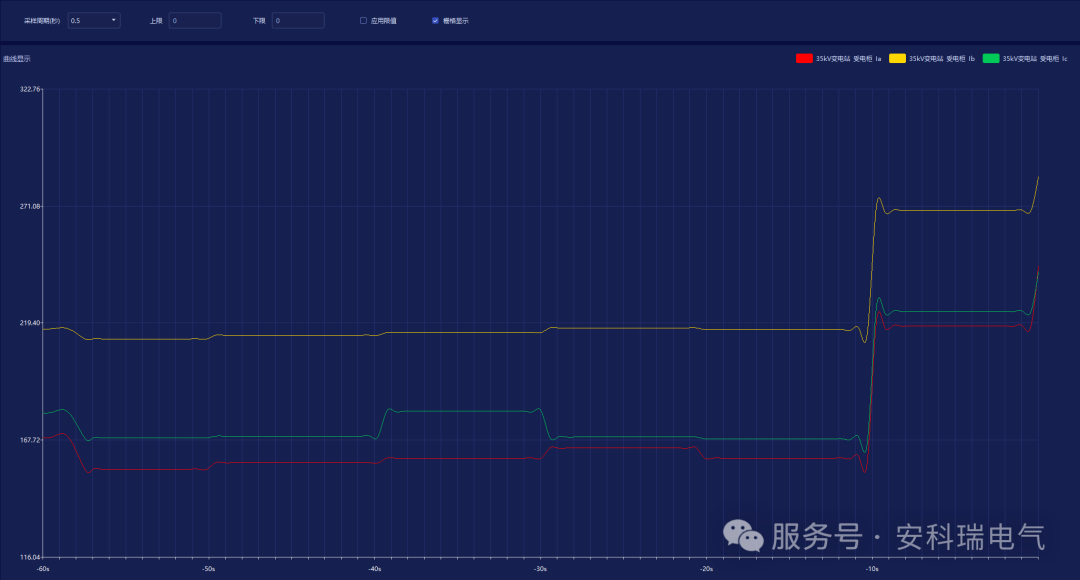Screen dimensions: 1080x580
Task: Click the 167.72 y-axis label
Action: click(30, 439)
